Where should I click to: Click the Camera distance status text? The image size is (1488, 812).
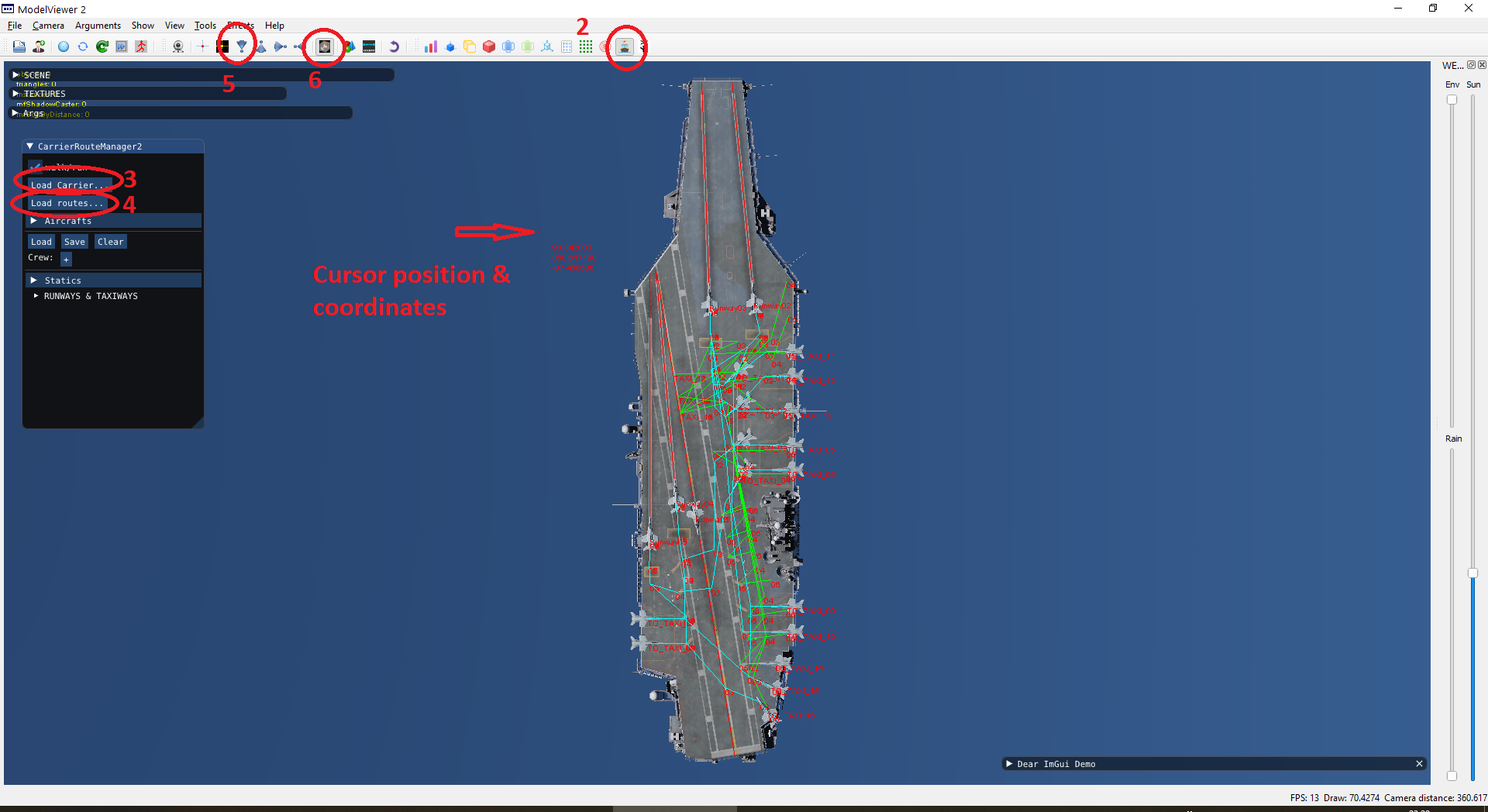(x=1435, y=798)
